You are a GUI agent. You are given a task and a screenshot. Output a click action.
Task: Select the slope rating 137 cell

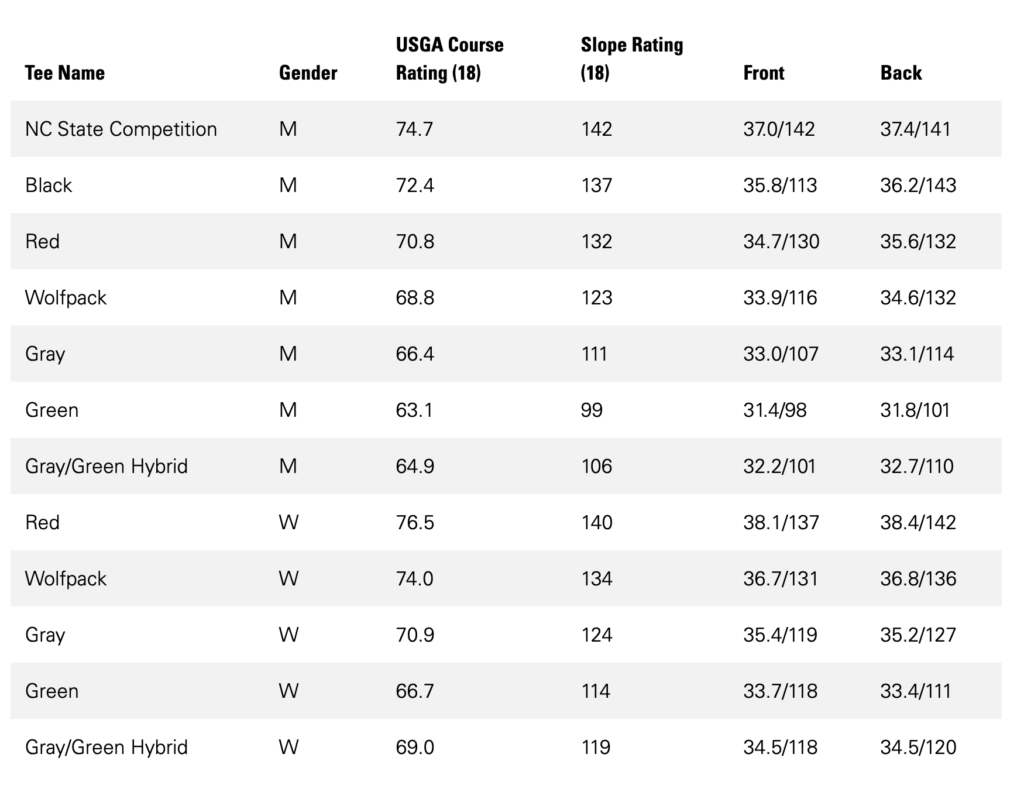click(596, 186)
